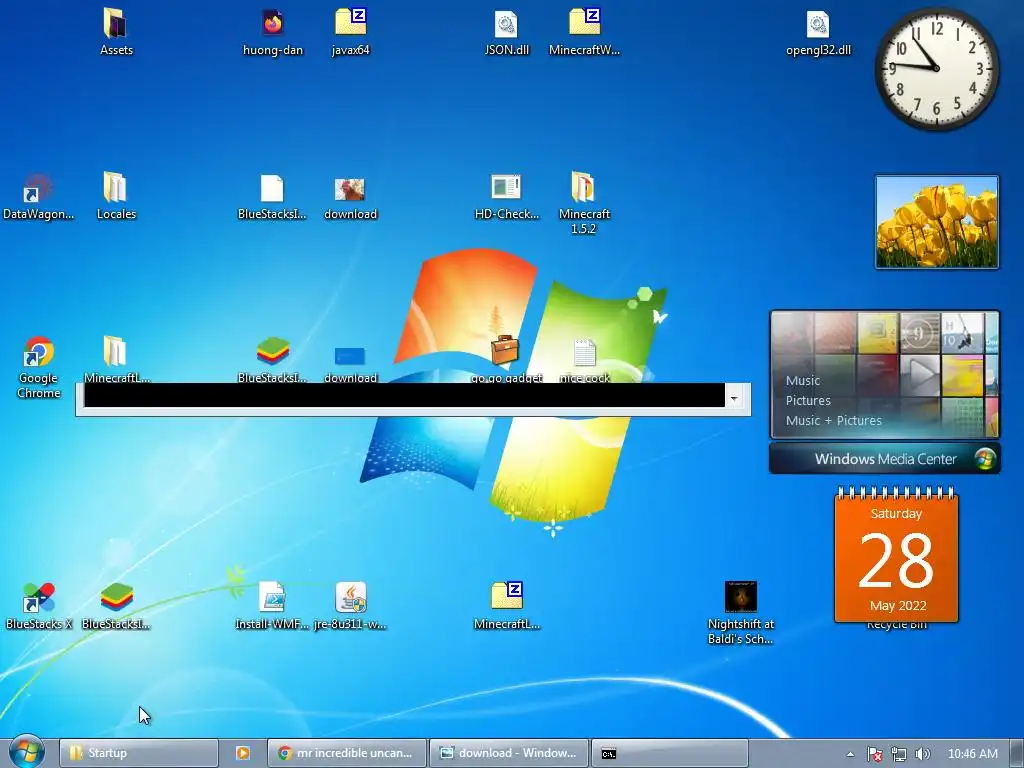
Task: Show hidden system tray icons arrow
Action: tap(850, 754)
